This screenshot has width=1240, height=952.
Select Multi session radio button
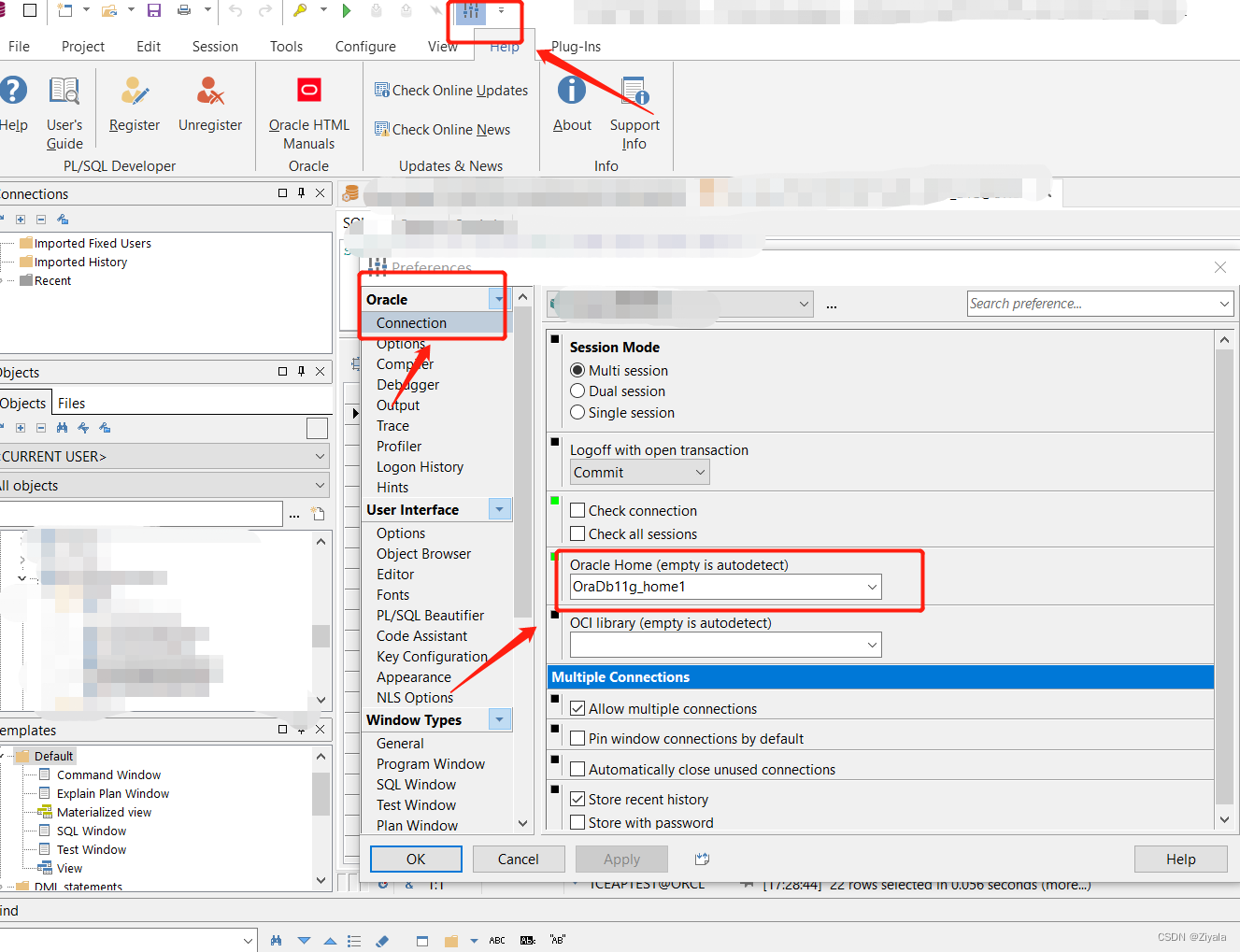pyautogui.click(x=577, y=371)
